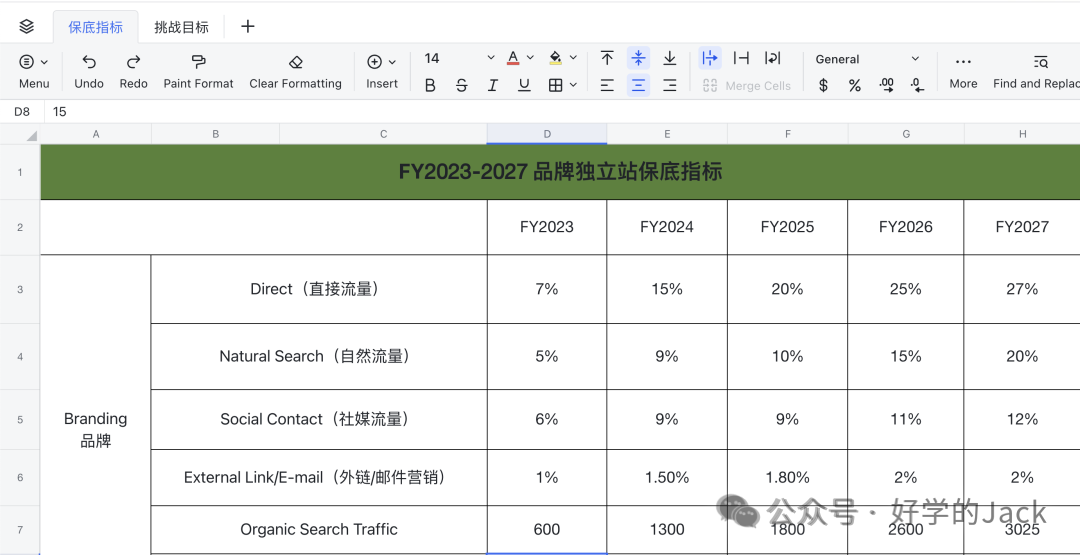Align text left
The width and height of the screenshot is (1080, 555).
pos(607,85)
